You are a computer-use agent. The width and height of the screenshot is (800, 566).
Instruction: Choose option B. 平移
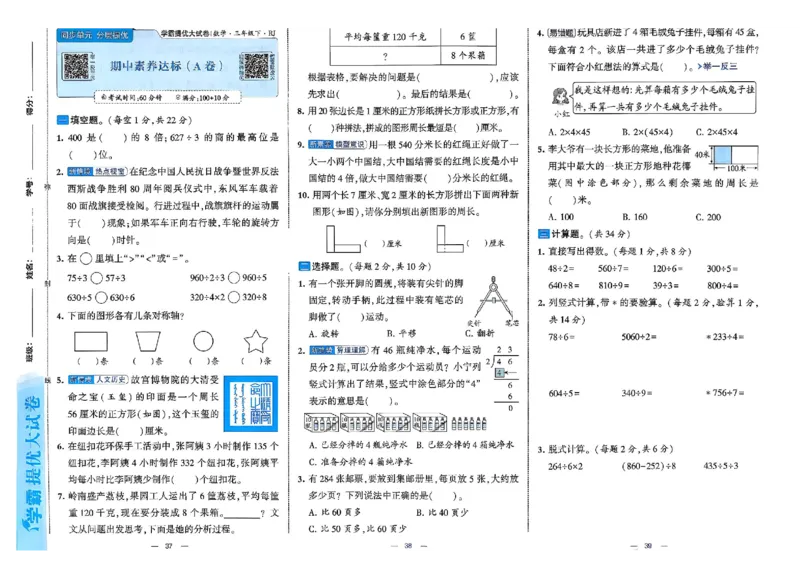coord(402,334)
